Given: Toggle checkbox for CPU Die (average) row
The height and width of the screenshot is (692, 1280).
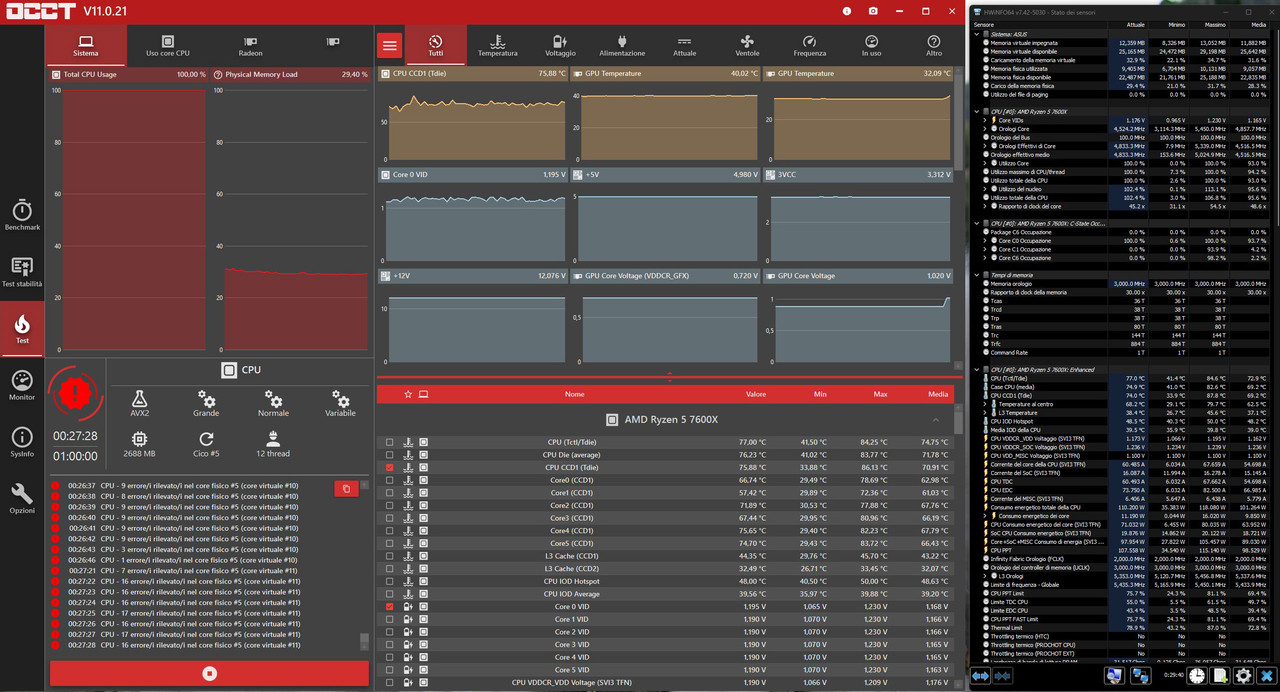Looking at the screenshot, I should pyautogui.click(x=390, y=454).
